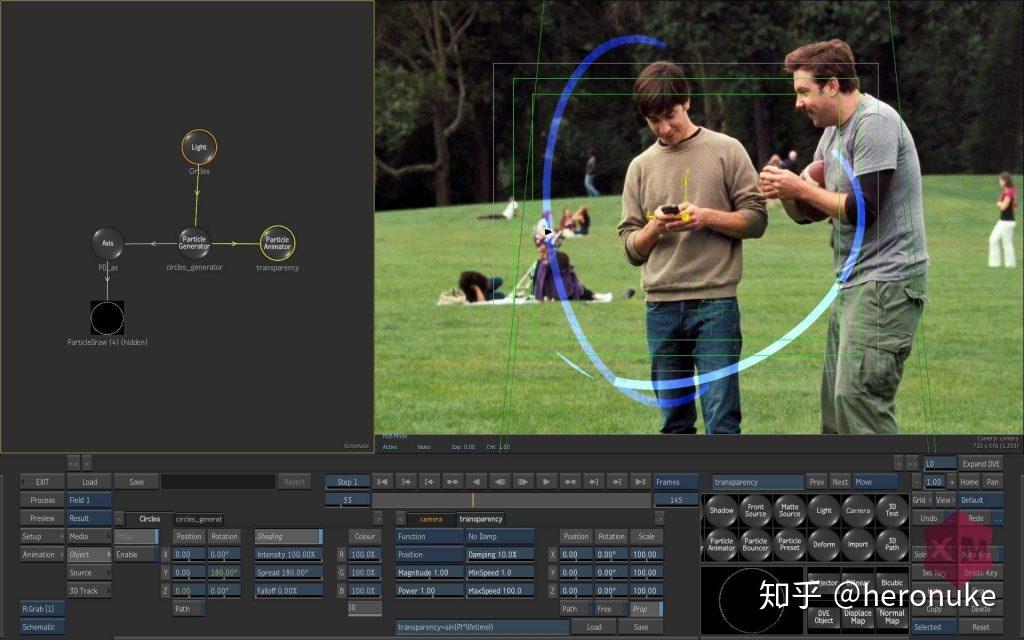Image resolution: width=1024 pixels, height=640 pixels.
Task: Switch to the Circles tab
Action: pos(150,519)
